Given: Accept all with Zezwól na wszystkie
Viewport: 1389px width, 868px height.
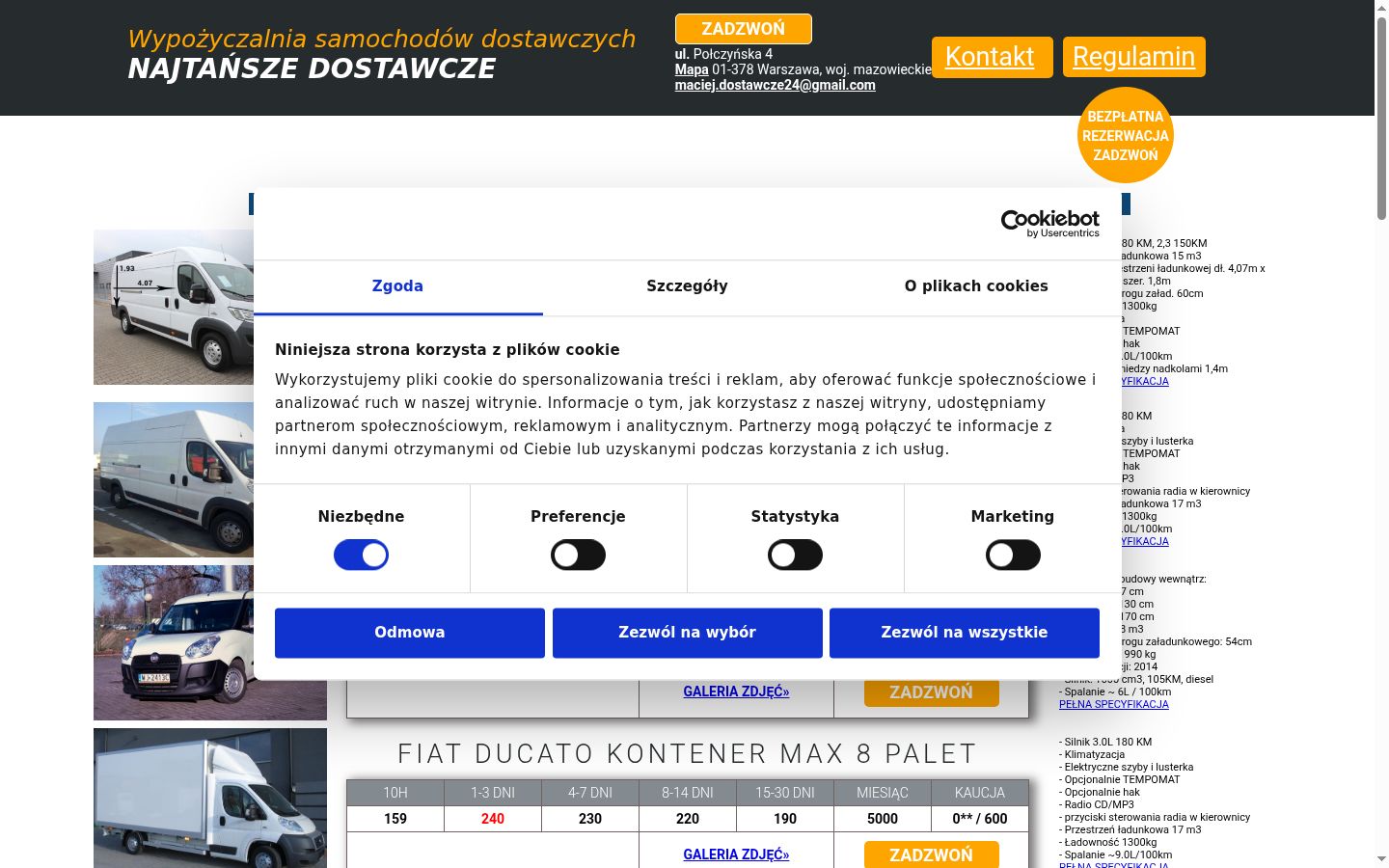Looking at the screenshot, I should point(965,633).
